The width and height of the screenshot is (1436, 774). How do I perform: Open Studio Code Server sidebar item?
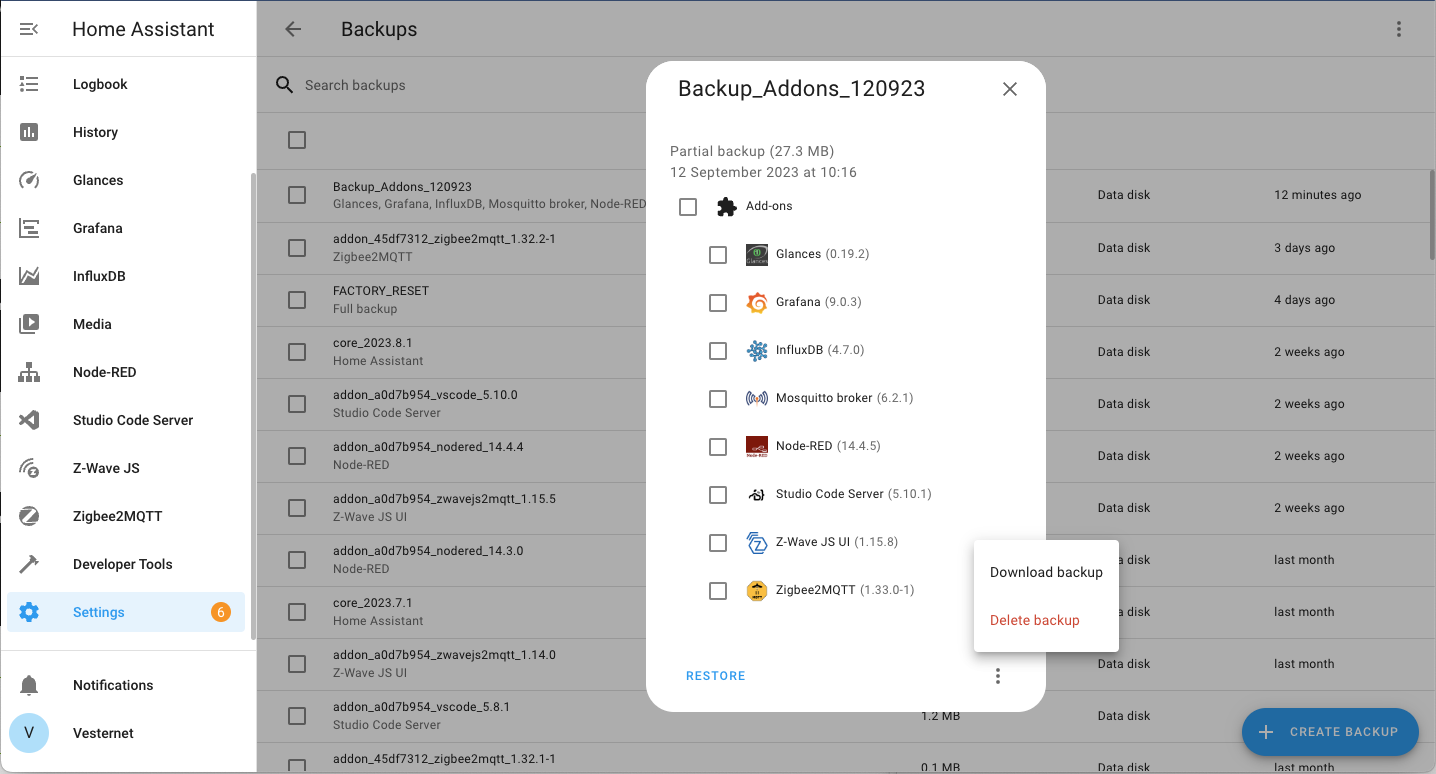(126, 420)
